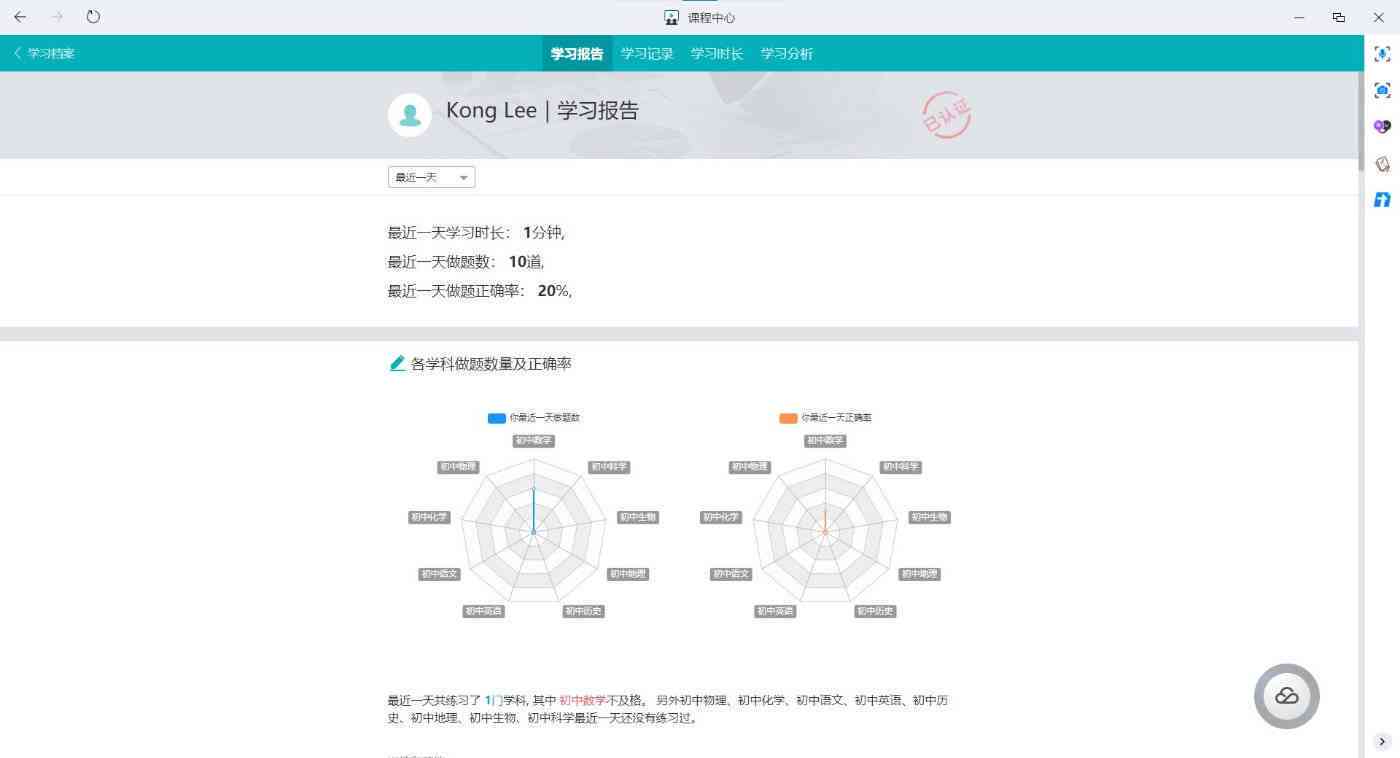Go back with the browser back arrow

(x=20, y=17)
